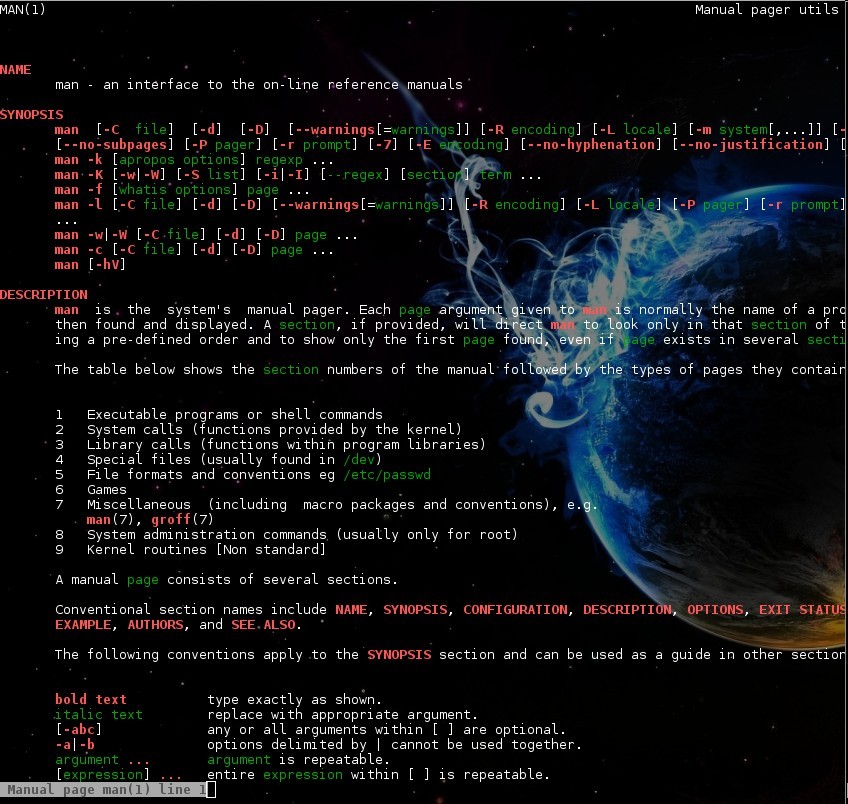Click 'any or all arguments within [ ] are optional.'
This screenshot has height=804, width=848.
tap(386, 730)
